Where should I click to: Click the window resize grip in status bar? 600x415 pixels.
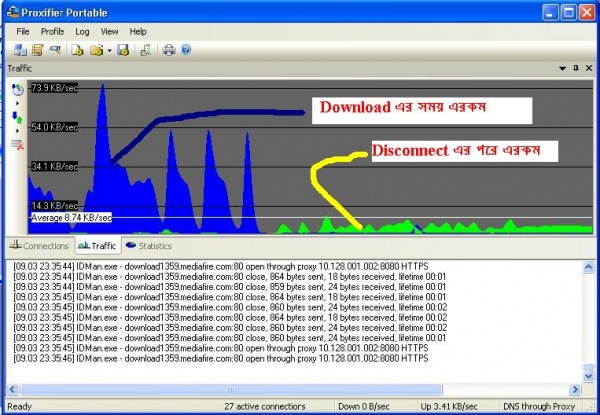[x=590, y=408]
